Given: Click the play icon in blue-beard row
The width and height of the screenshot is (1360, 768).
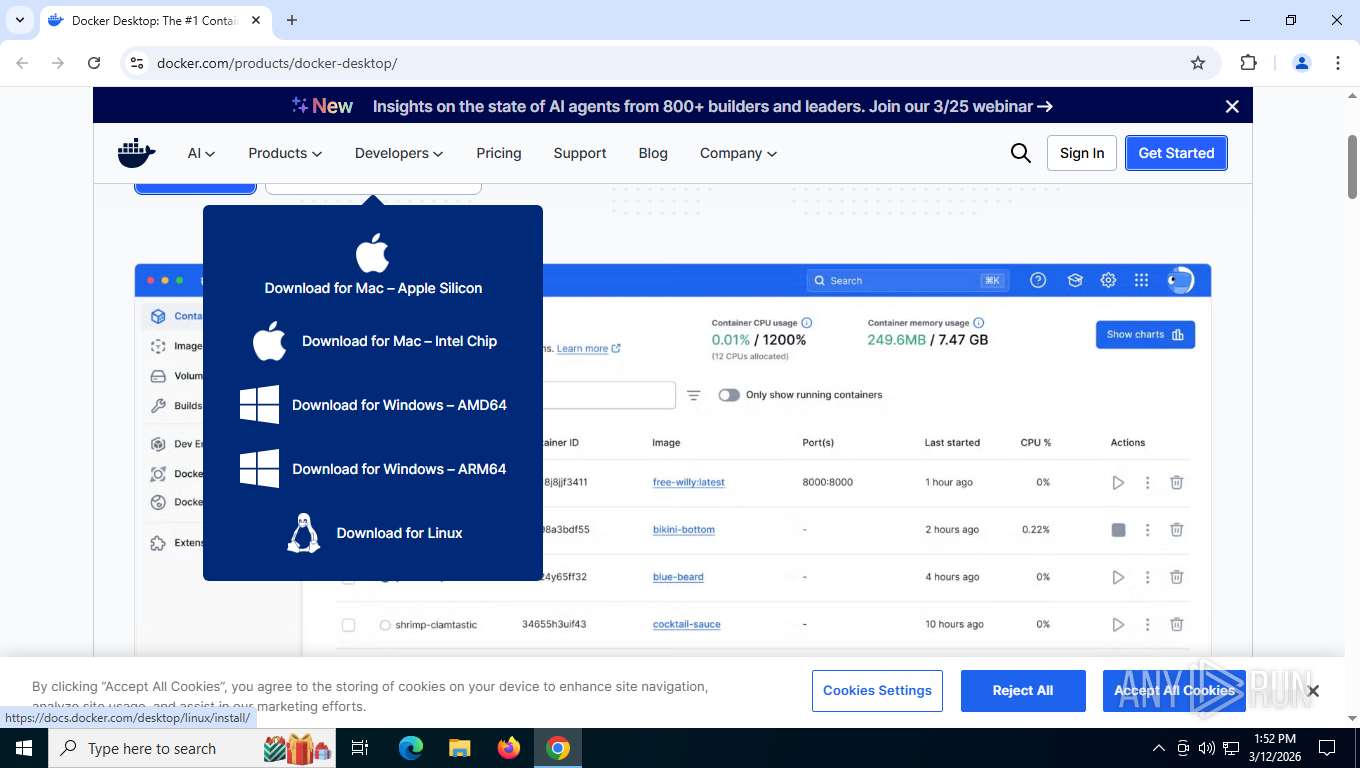Looking at the screenshot, I should 1118,577.
